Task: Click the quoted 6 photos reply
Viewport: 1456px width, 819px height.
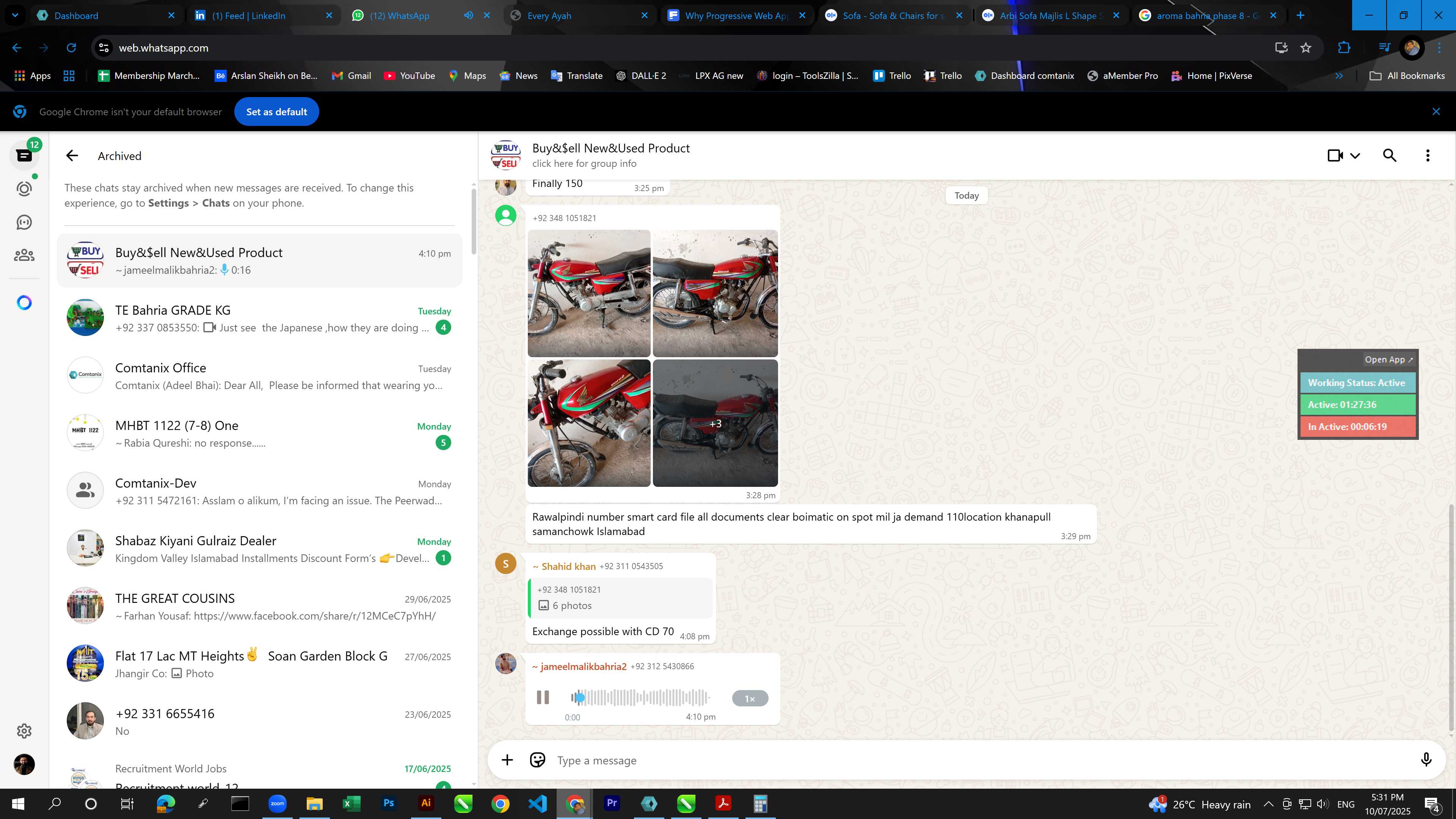Action: coord(620,598)
